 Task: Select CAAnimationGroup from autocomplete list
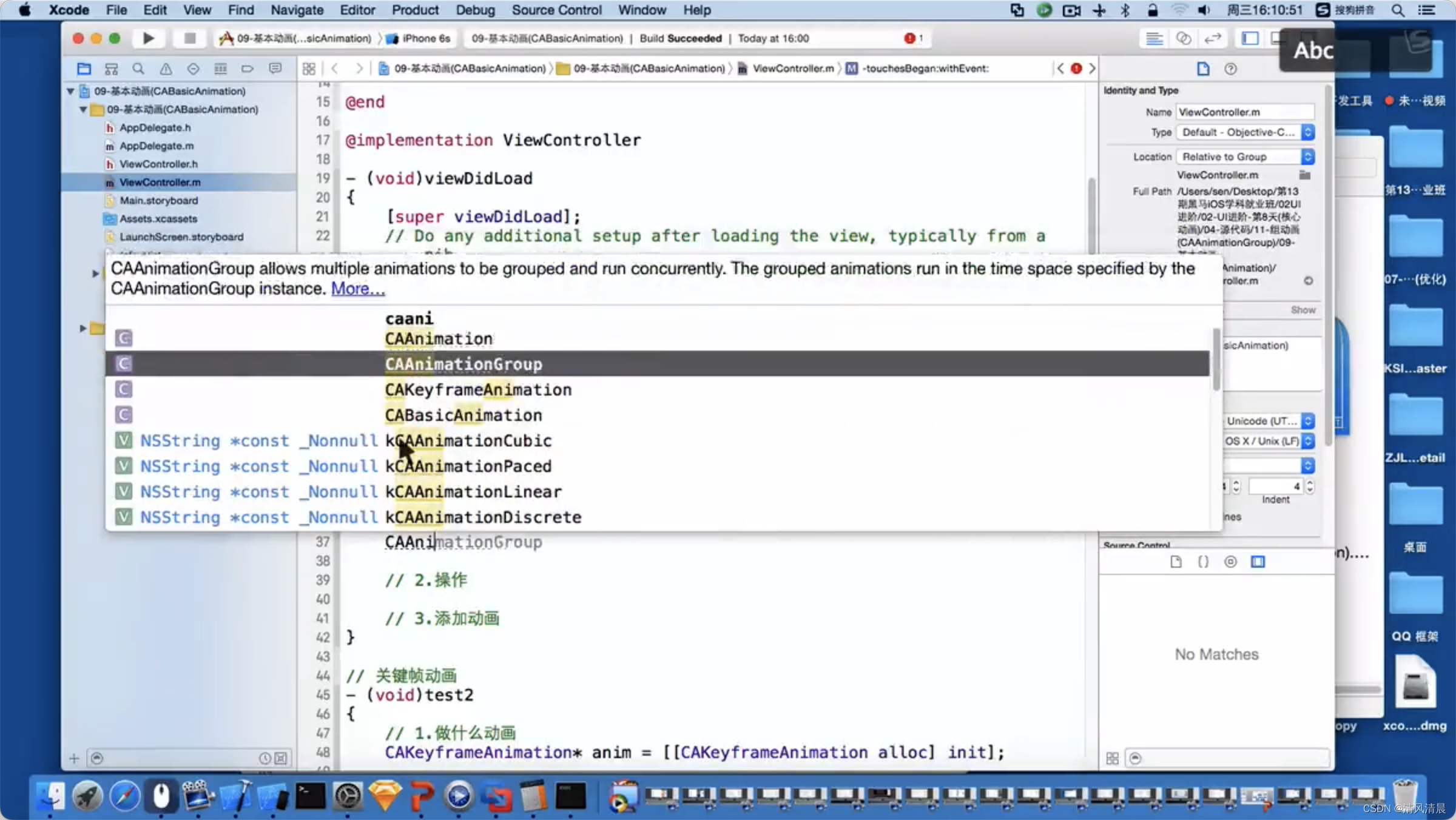pyautogui.click(x=463, y=363)
